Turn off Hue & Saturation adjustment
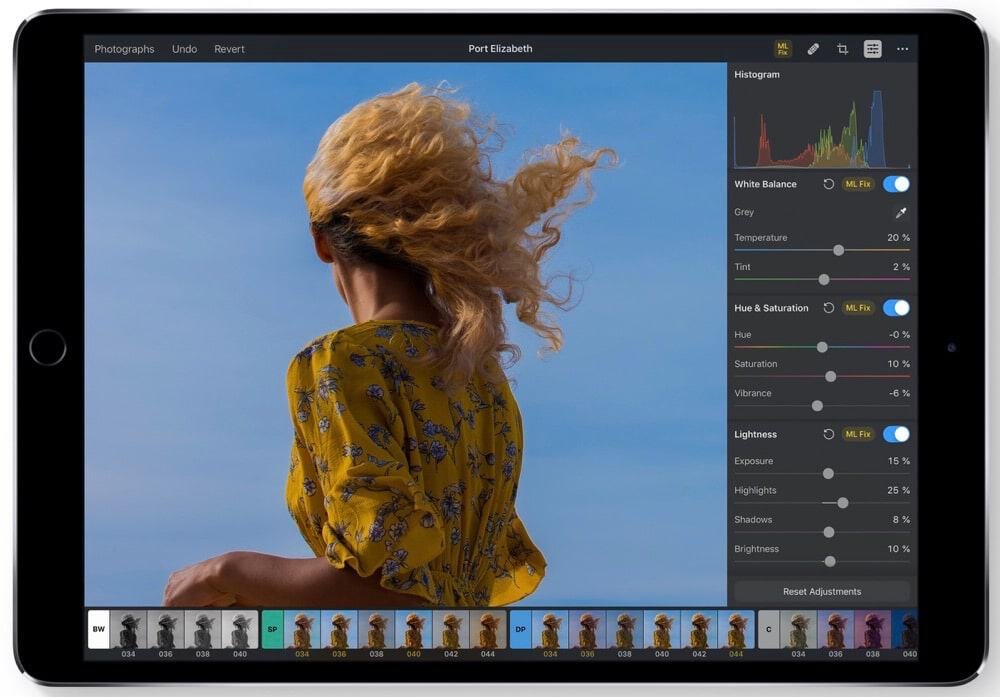This screenshot has width=1000, height=697. (897, 308)
